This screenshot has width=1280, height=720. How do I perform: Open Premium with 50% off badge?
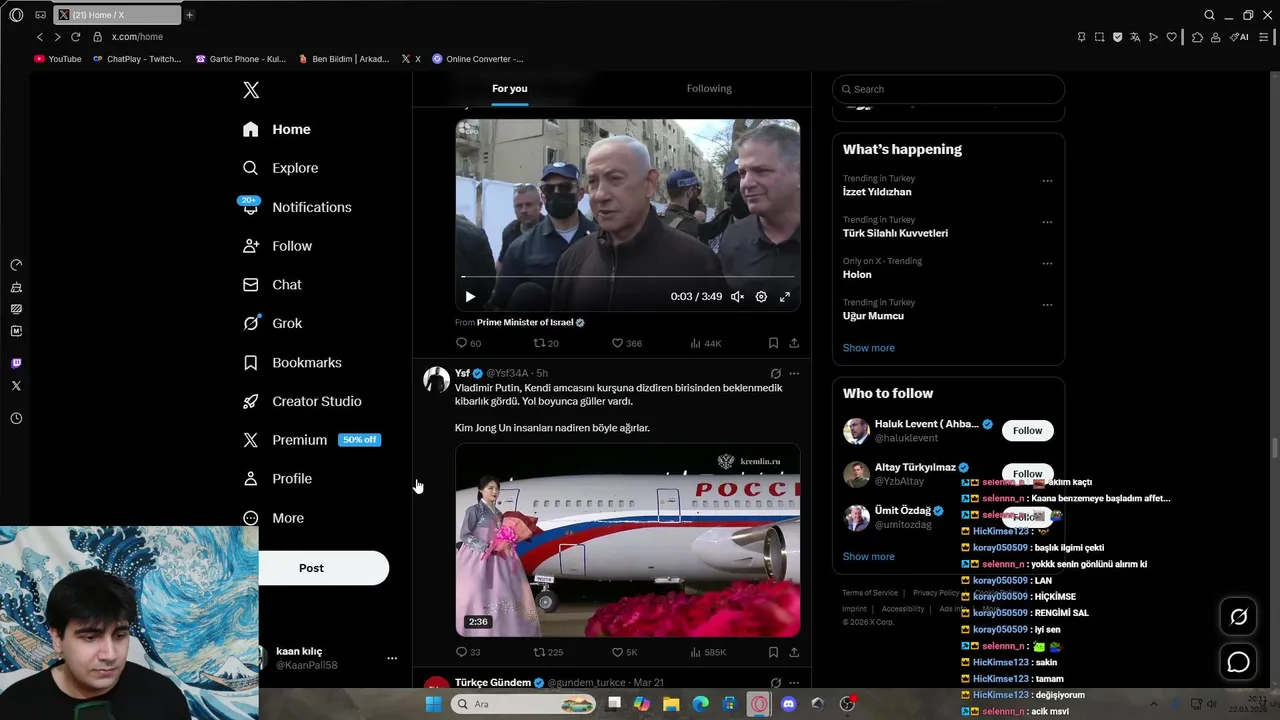(x=311, y=440)
